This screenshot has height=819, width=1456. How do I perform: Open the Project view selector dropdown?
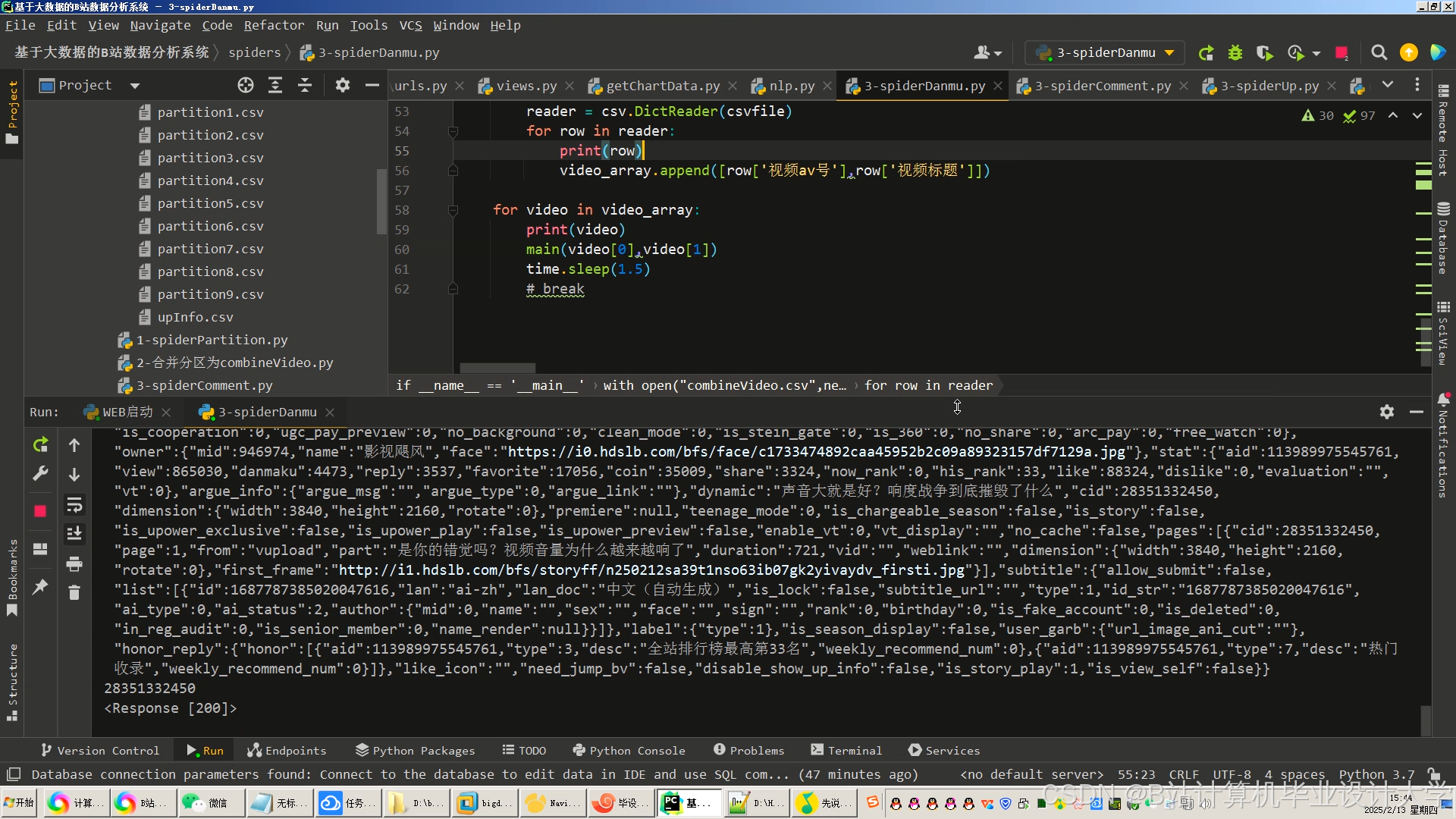pos(133,85)
